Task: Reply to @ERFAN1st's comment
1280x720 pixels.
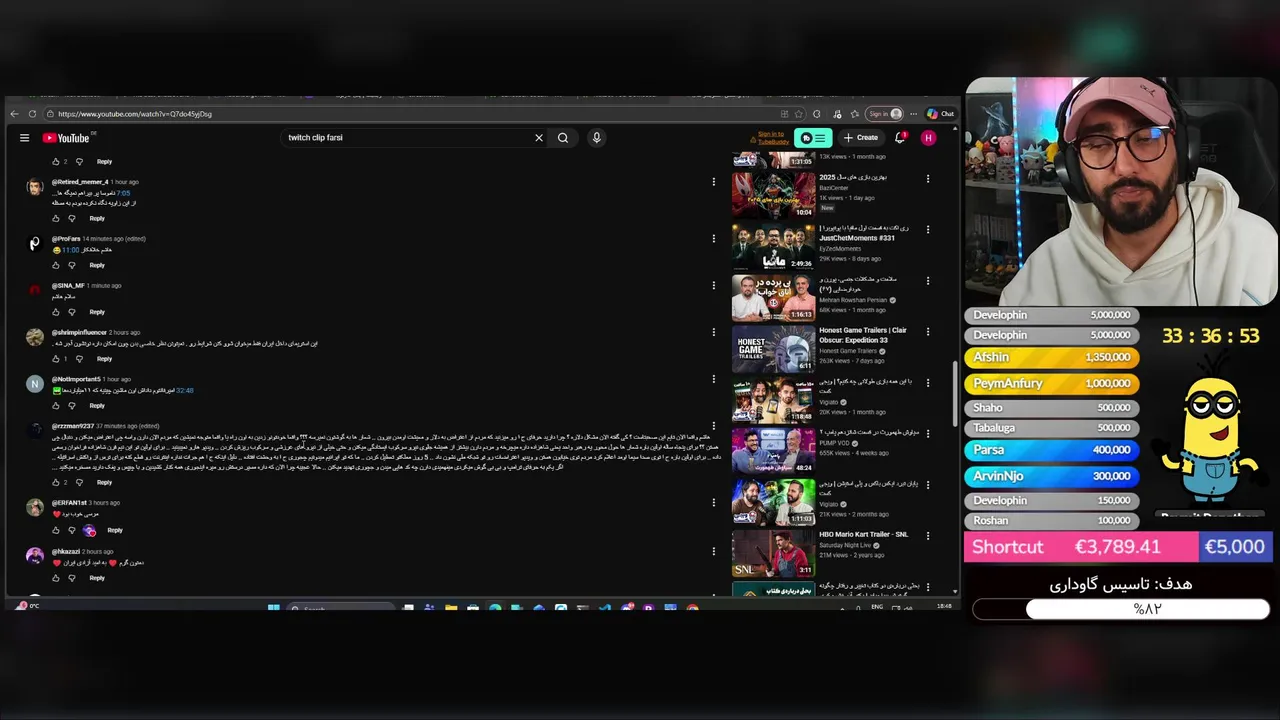Action: click(115, 530)
